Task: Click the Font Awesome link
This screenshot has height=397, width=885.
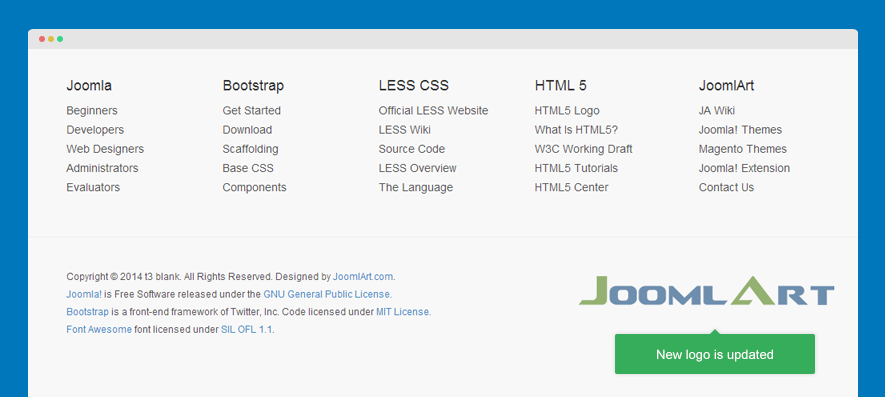Action: 99,329
